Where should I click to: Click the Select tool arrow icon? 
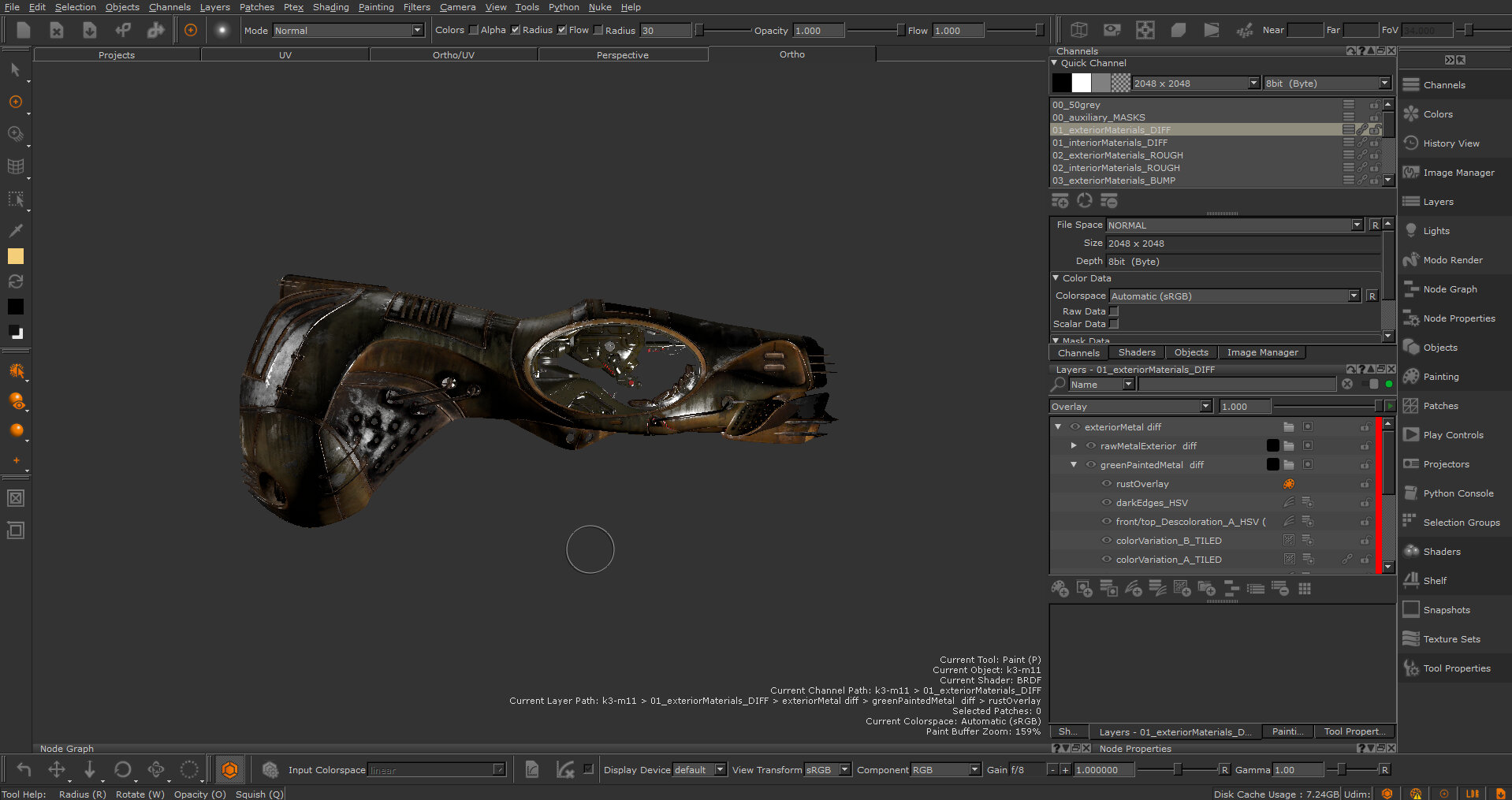pos(15,70)
